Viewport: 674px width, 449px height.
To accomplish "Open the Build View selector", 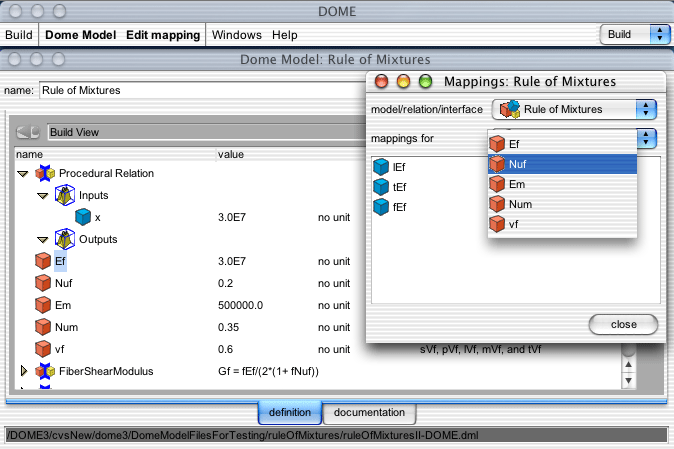I will pos(206,132).
